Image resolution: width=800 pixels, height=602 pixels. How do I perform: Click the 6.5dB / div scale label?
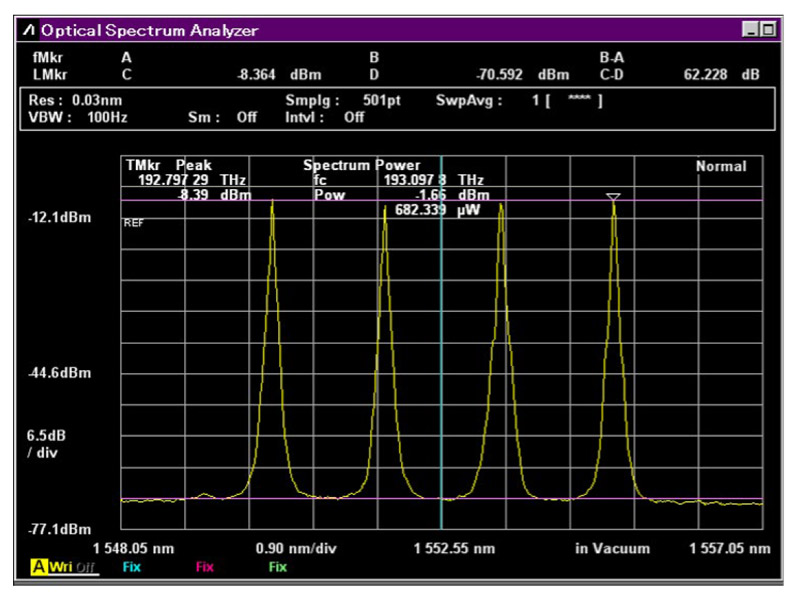[x=46, y=444]
